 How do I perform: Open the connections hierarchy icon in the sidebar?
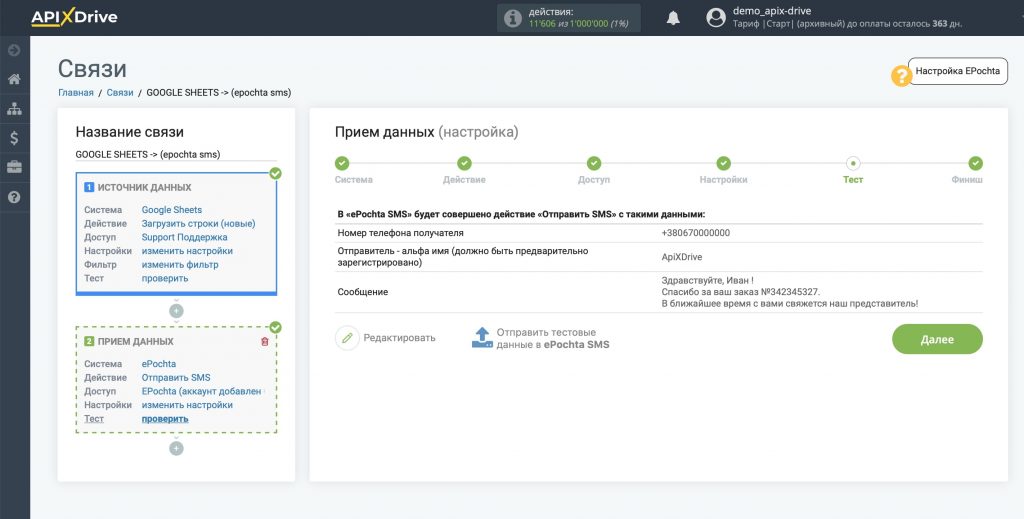[x=14, y=109]
